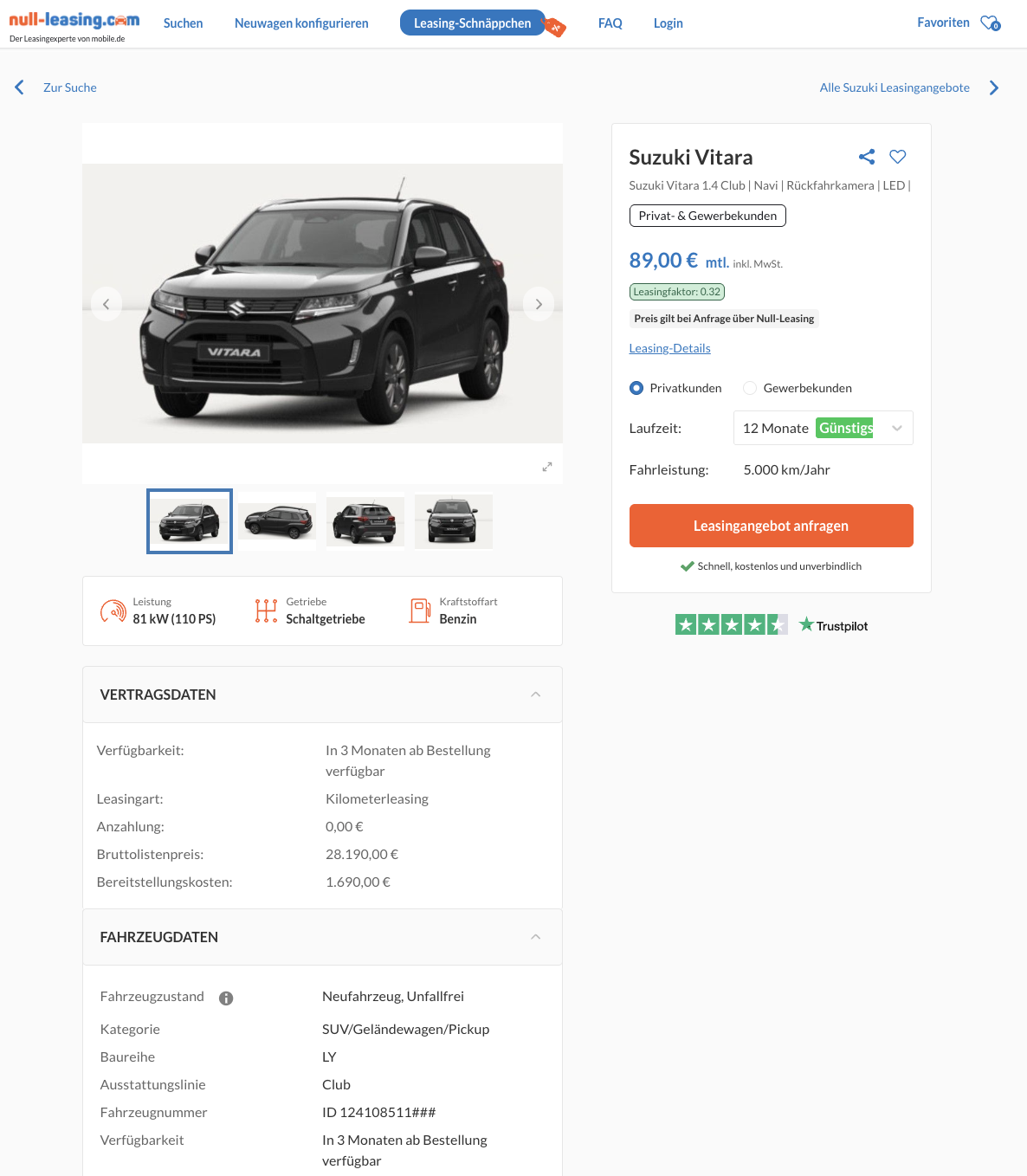1027x1176 pixels.
Task: Show next car photo with right arrow
Action: coord(539,304)
